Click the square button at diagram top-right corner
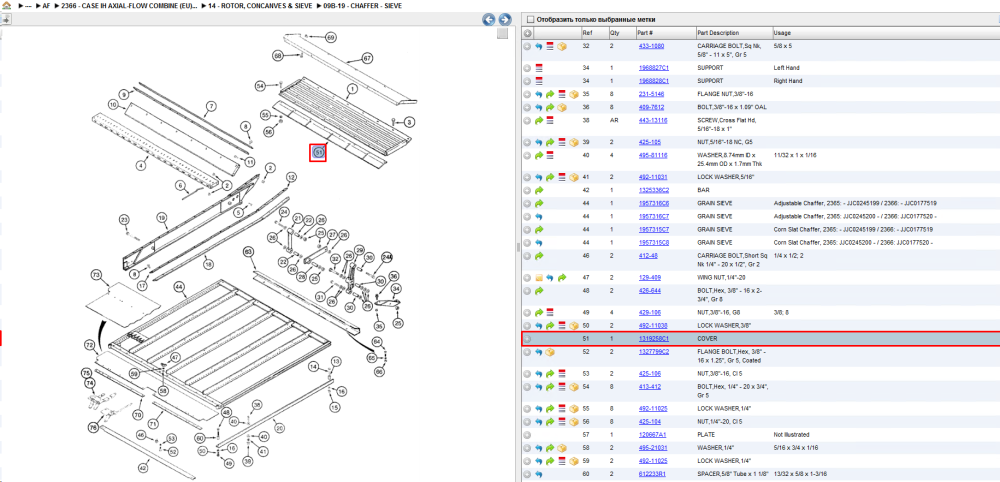Viewport: 1000px width, 482px height. tap(503, 33)
